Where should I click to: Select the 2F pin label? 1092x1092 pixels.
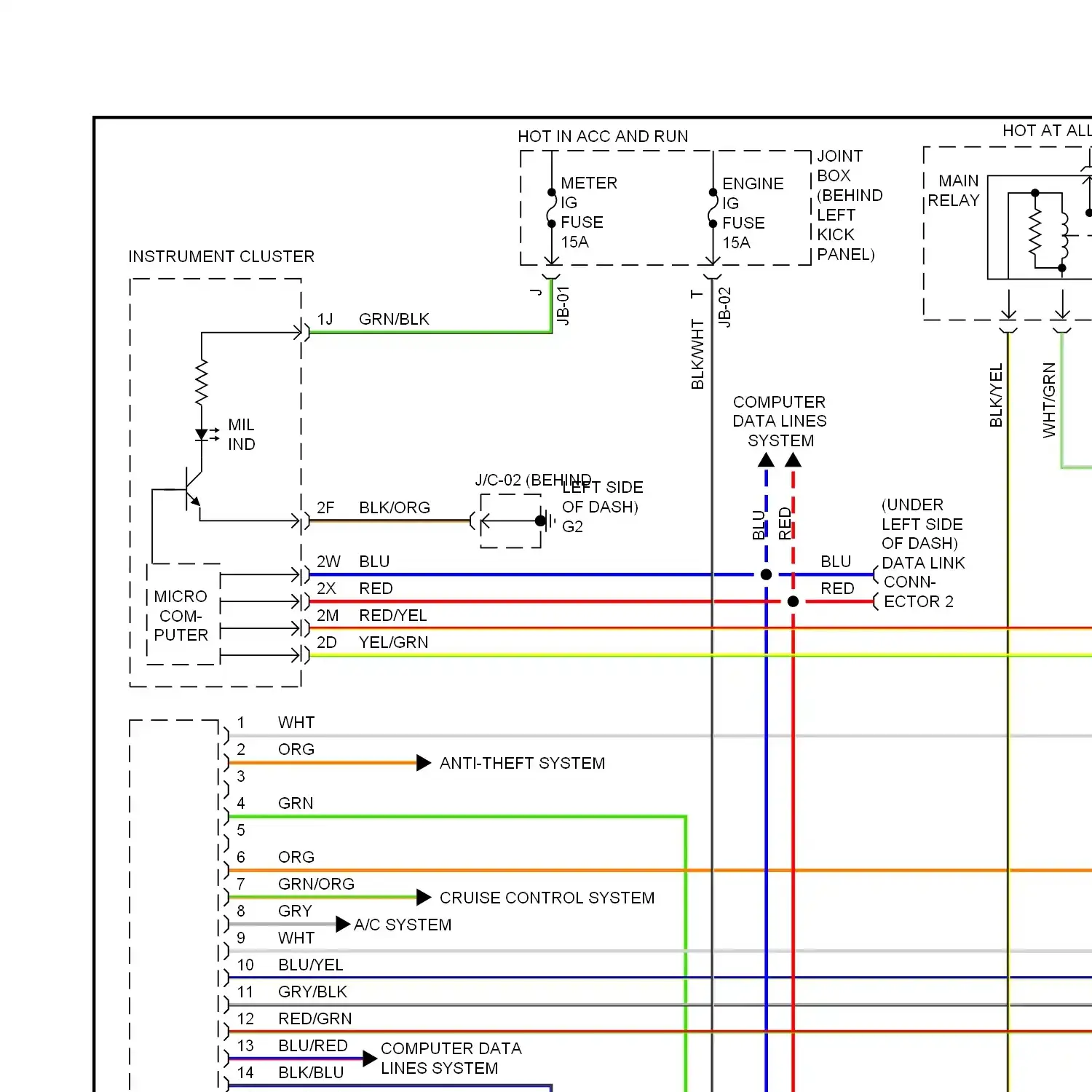coord(325,507)
